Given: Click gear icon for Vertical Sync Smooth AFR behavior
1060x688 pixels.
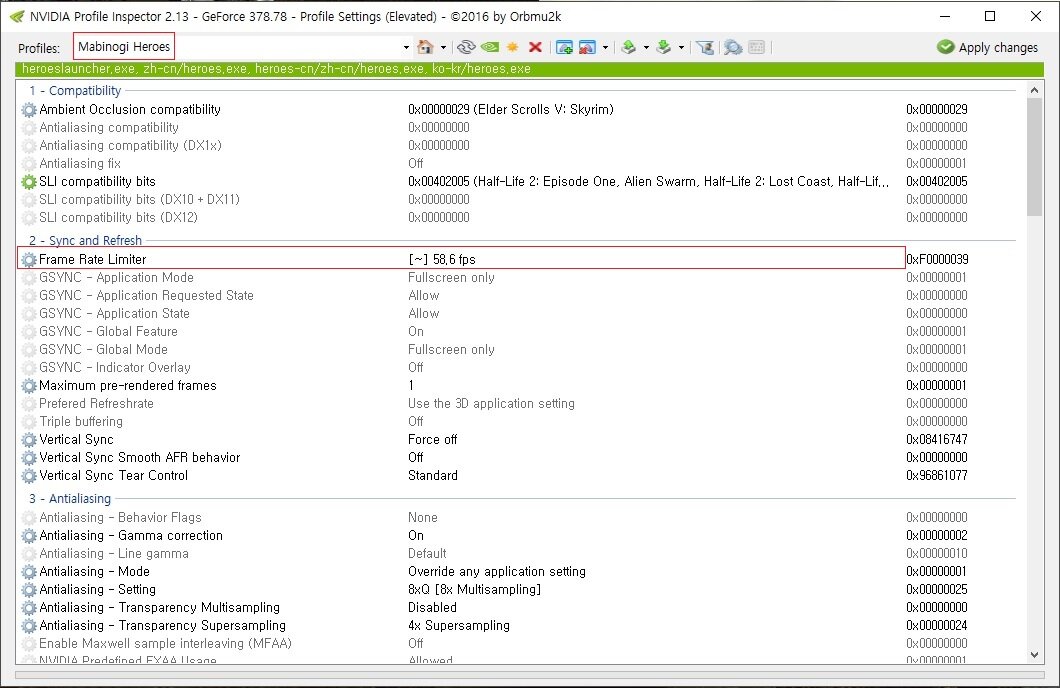Looking at the screenshot, I should (x=28, y=458).
